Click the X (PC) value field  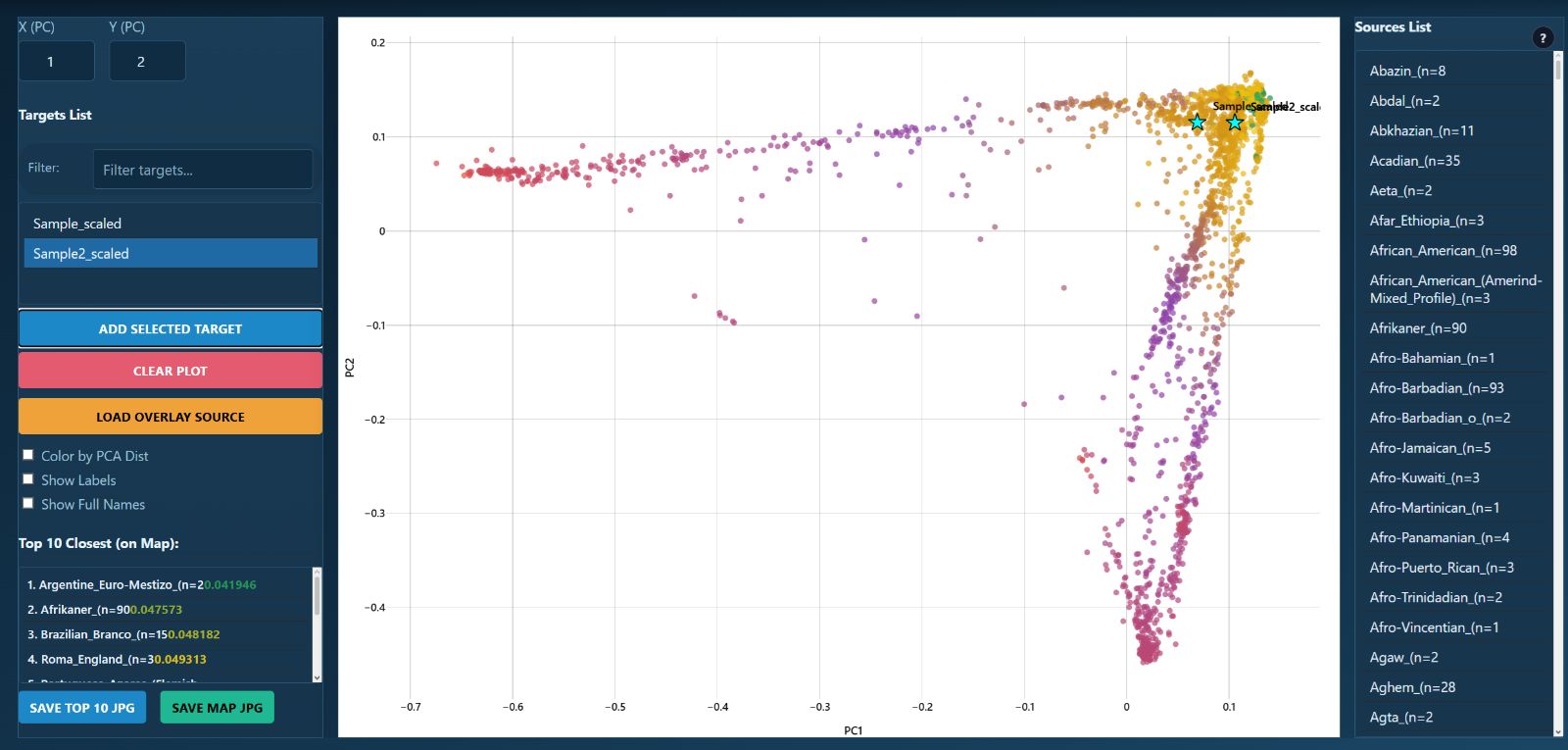coord(56,62)
